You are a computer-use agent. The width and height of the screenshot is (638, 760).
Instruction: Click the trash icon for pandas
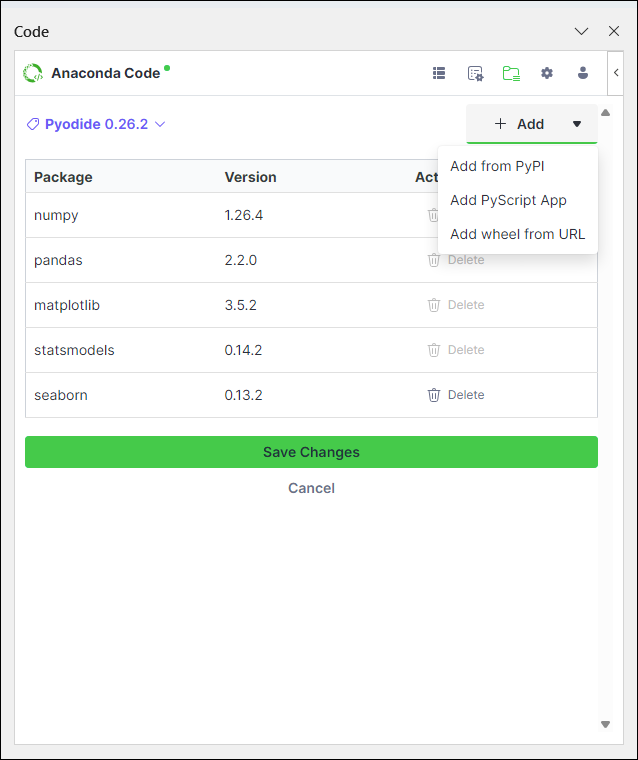433,260
